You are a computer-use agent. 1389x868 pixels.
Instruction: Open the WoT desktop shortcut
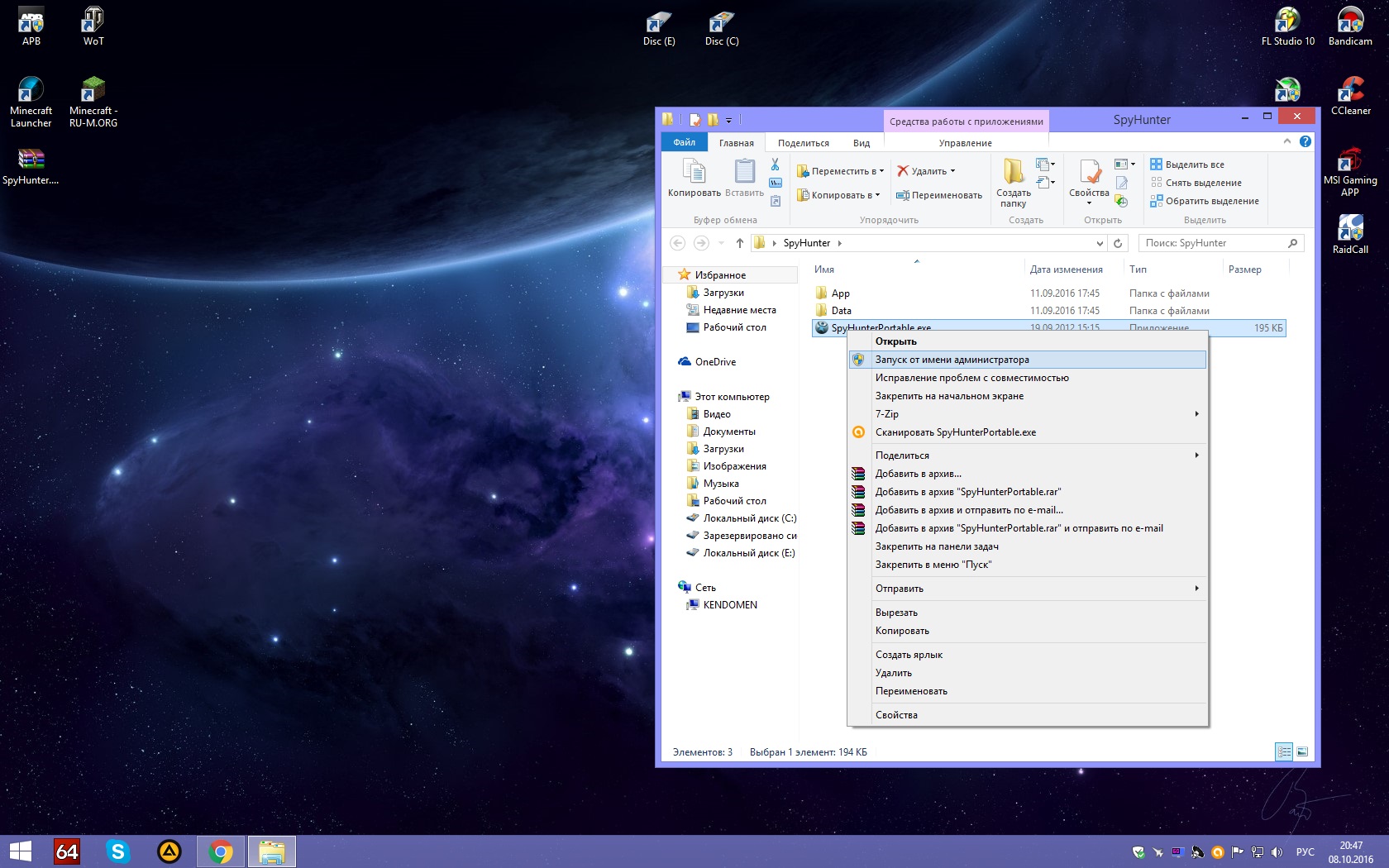pyautogui.click(x=93, y=26)
